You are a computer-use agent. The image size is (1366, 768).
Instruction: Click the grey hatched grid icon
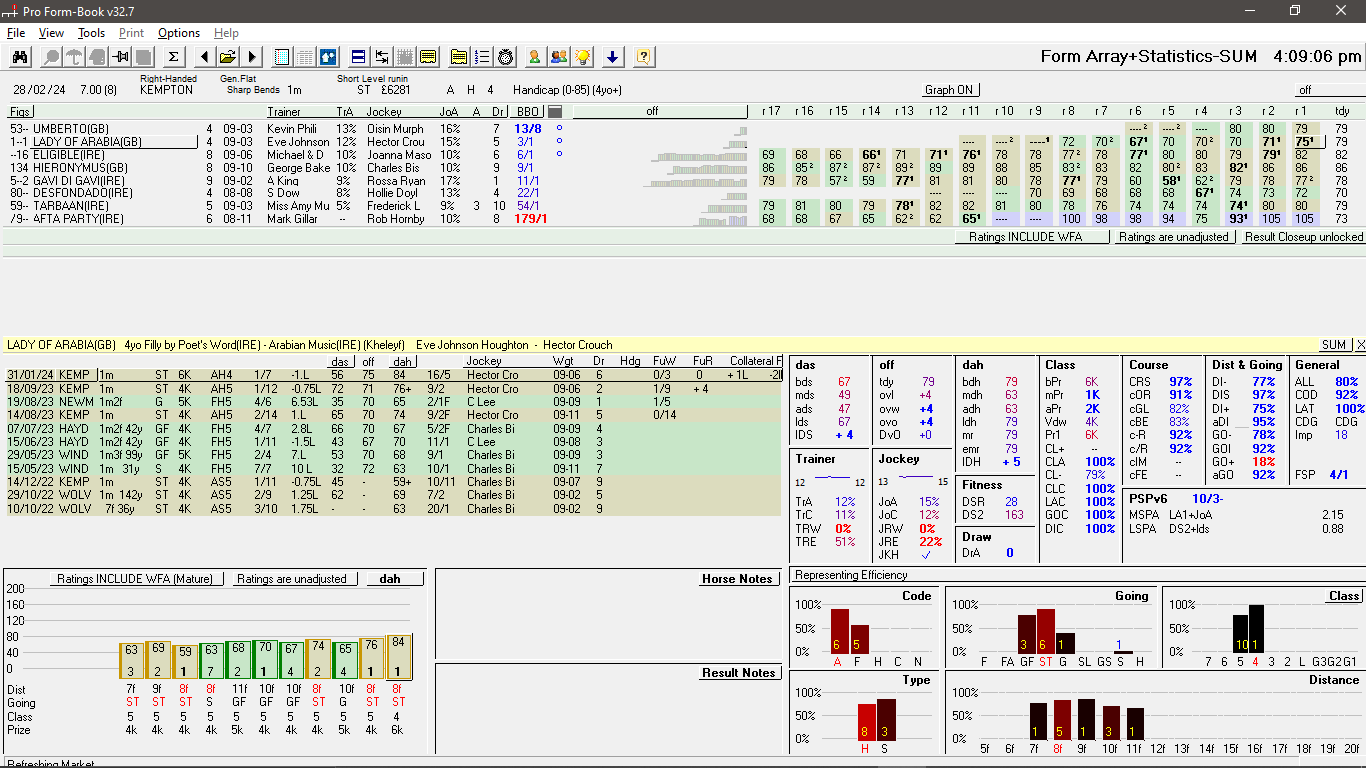point(405,57)
